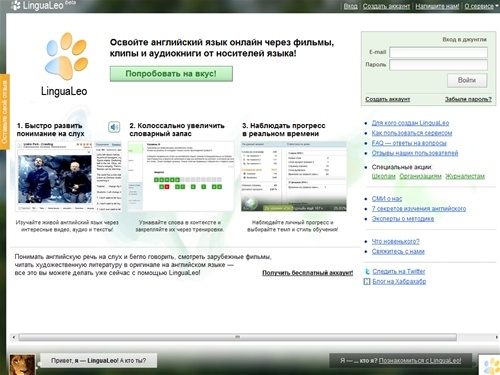Open Эксперты о методике link

click(x=403, y=219)
